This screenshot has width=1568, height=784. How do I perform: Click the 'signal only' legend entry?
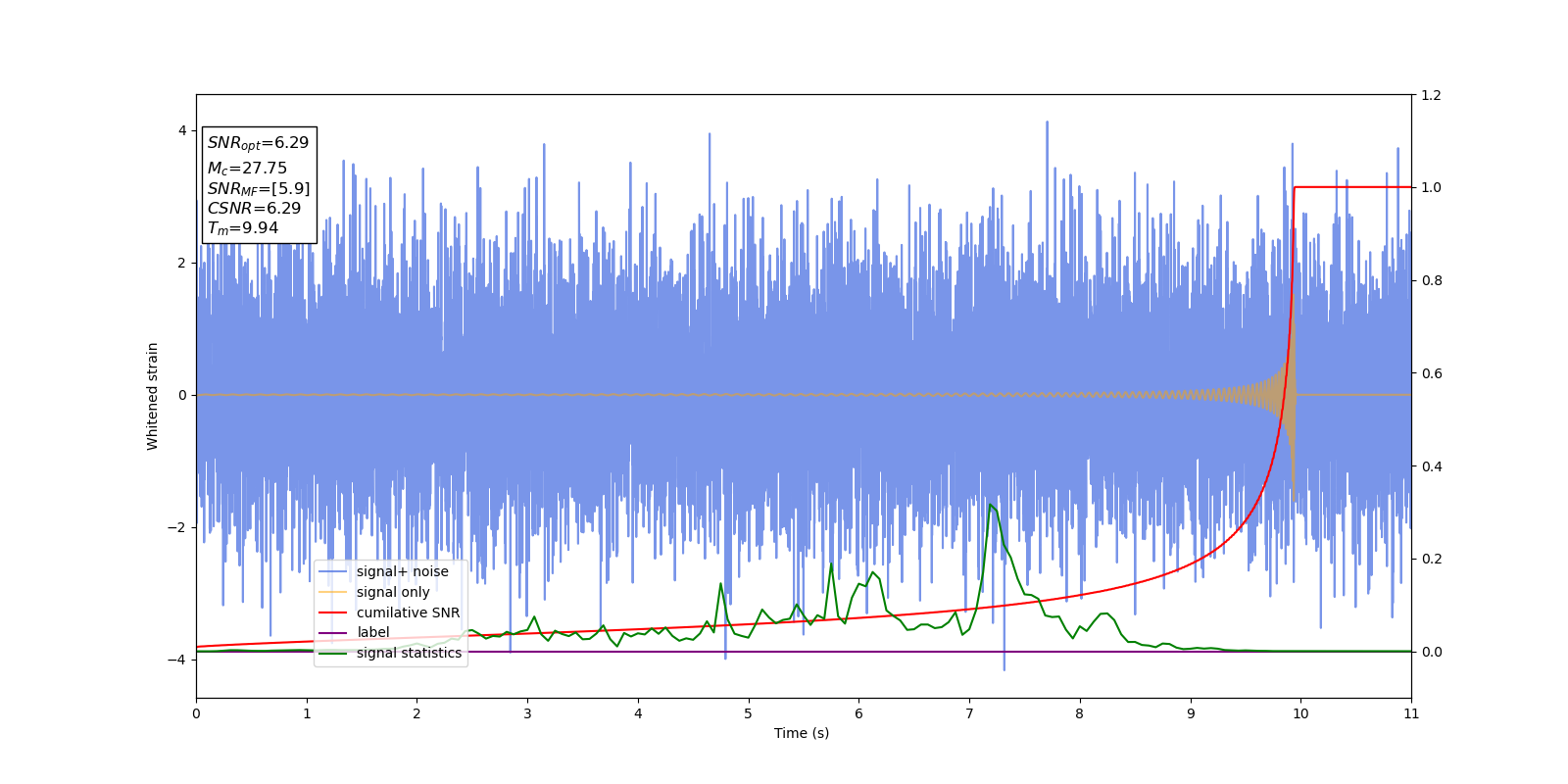coord(393,592)
